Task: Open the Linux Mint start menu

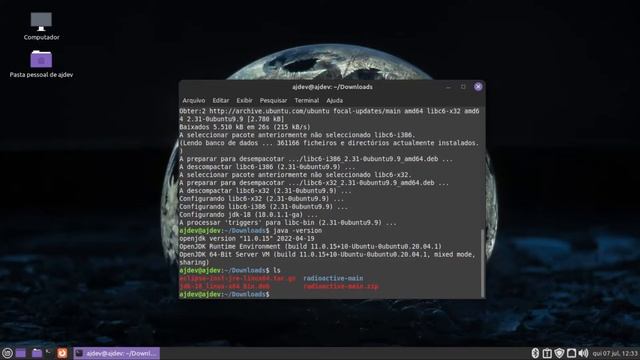Action: tap(7, 353)
